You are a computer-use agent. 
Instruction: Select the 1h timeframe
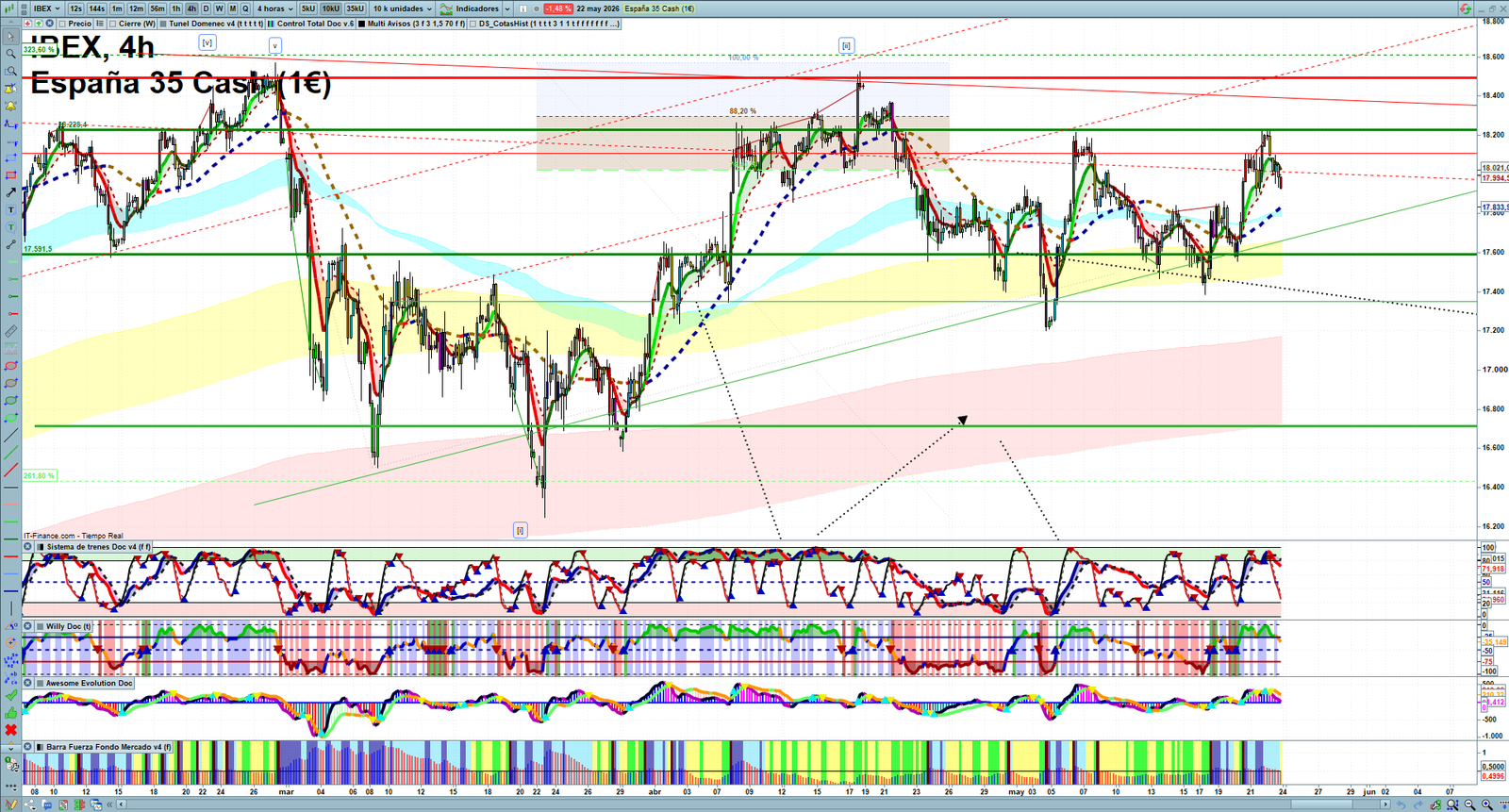[x=175, y=8]
